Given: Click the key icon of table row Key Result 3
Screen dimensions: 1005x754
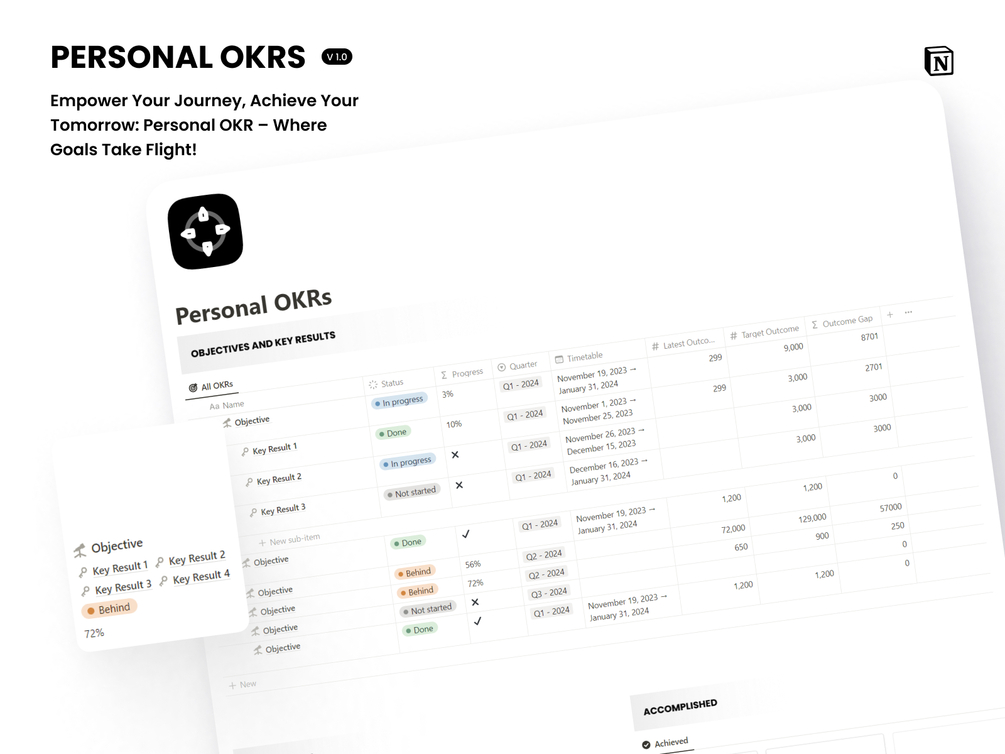Looking at the screenshot, I should click(254, 512).
